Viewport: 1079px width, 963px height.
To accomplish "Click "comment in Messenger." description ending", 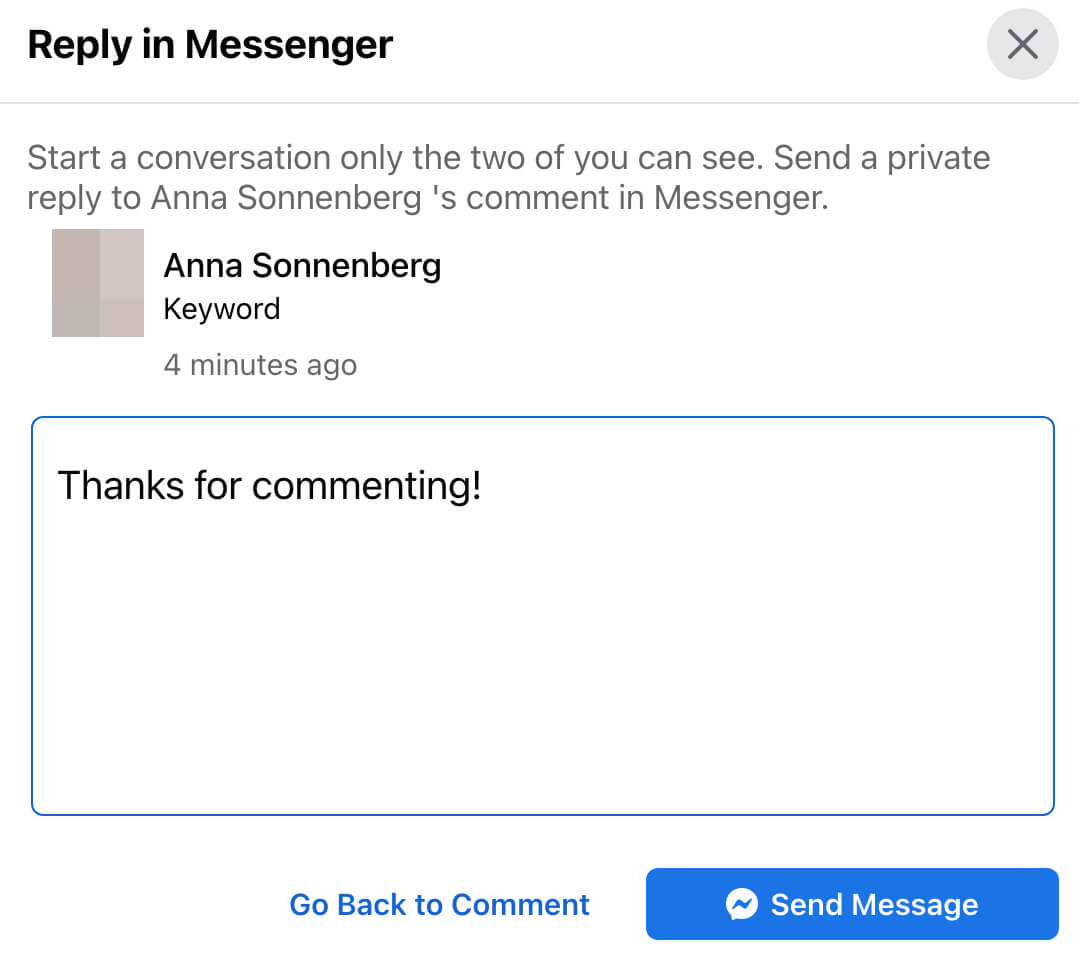I will click(648, 198).
